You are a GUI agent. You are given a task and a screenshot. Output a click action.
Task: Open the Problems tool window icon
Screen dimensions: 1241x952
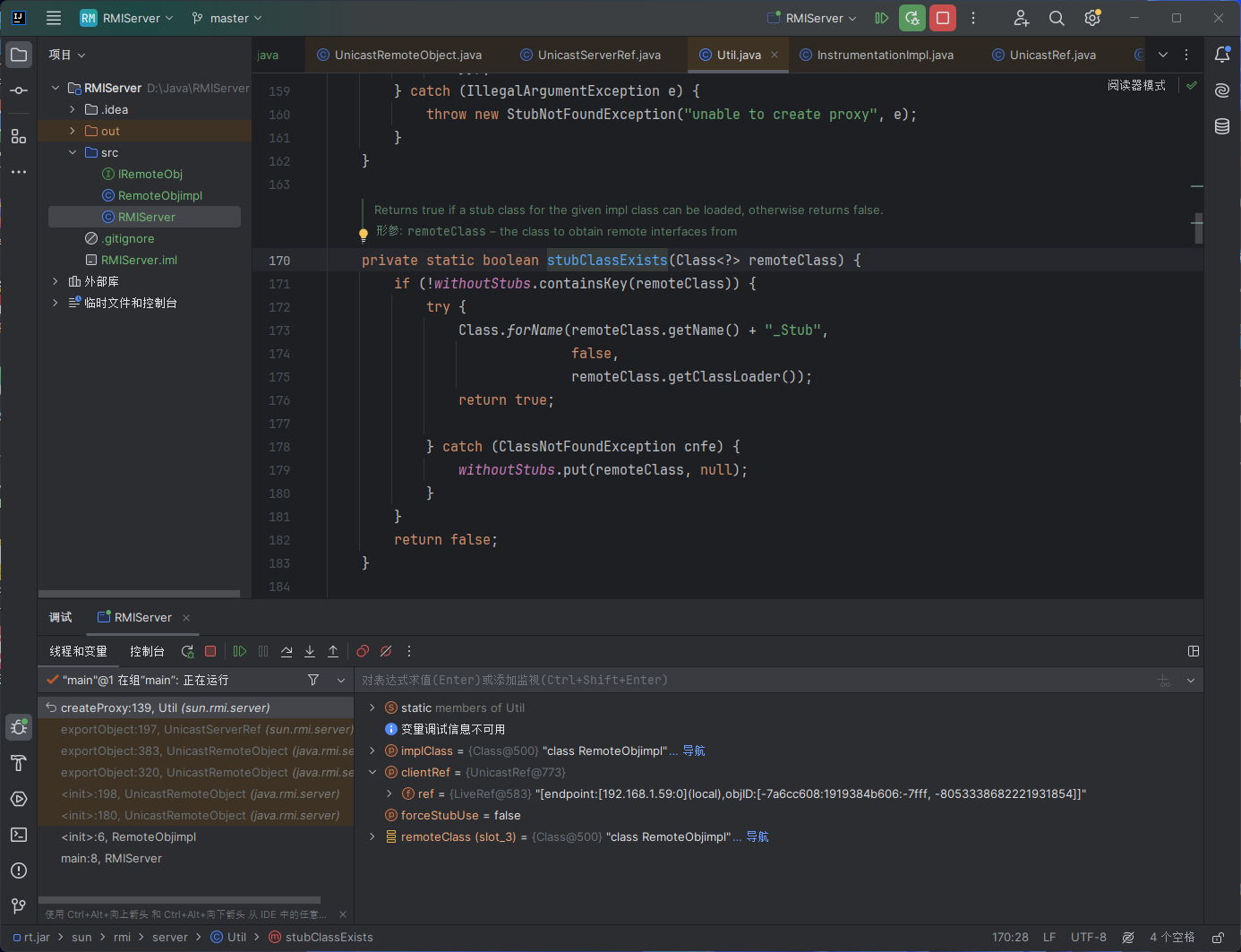point(19,871)
